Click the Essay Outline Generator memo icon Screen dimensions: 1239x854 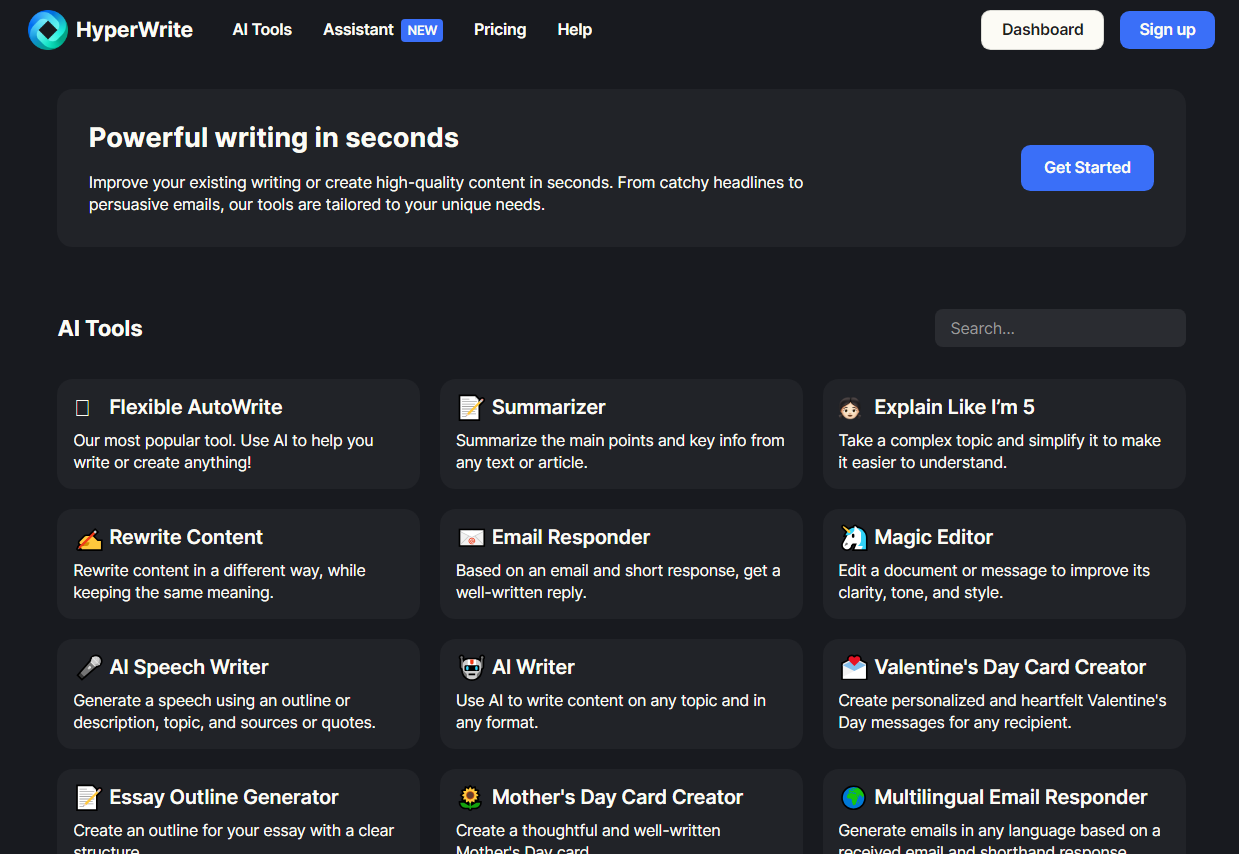(x=89, y=797)
